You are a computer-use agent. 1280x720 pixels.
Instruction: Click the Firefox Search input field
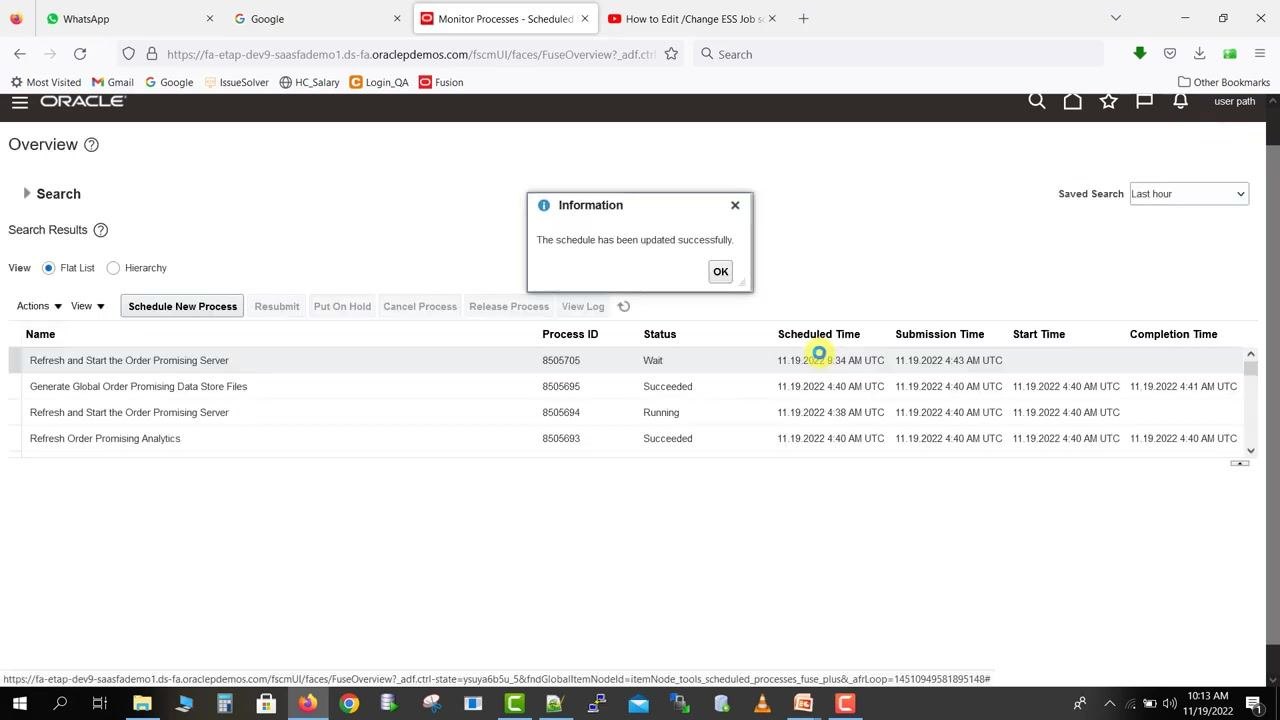pos(897,54)
